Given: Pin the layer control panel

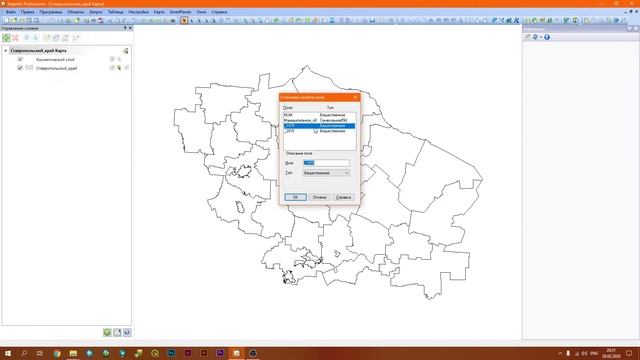Looking at the screenshot, I should point(125,28).
